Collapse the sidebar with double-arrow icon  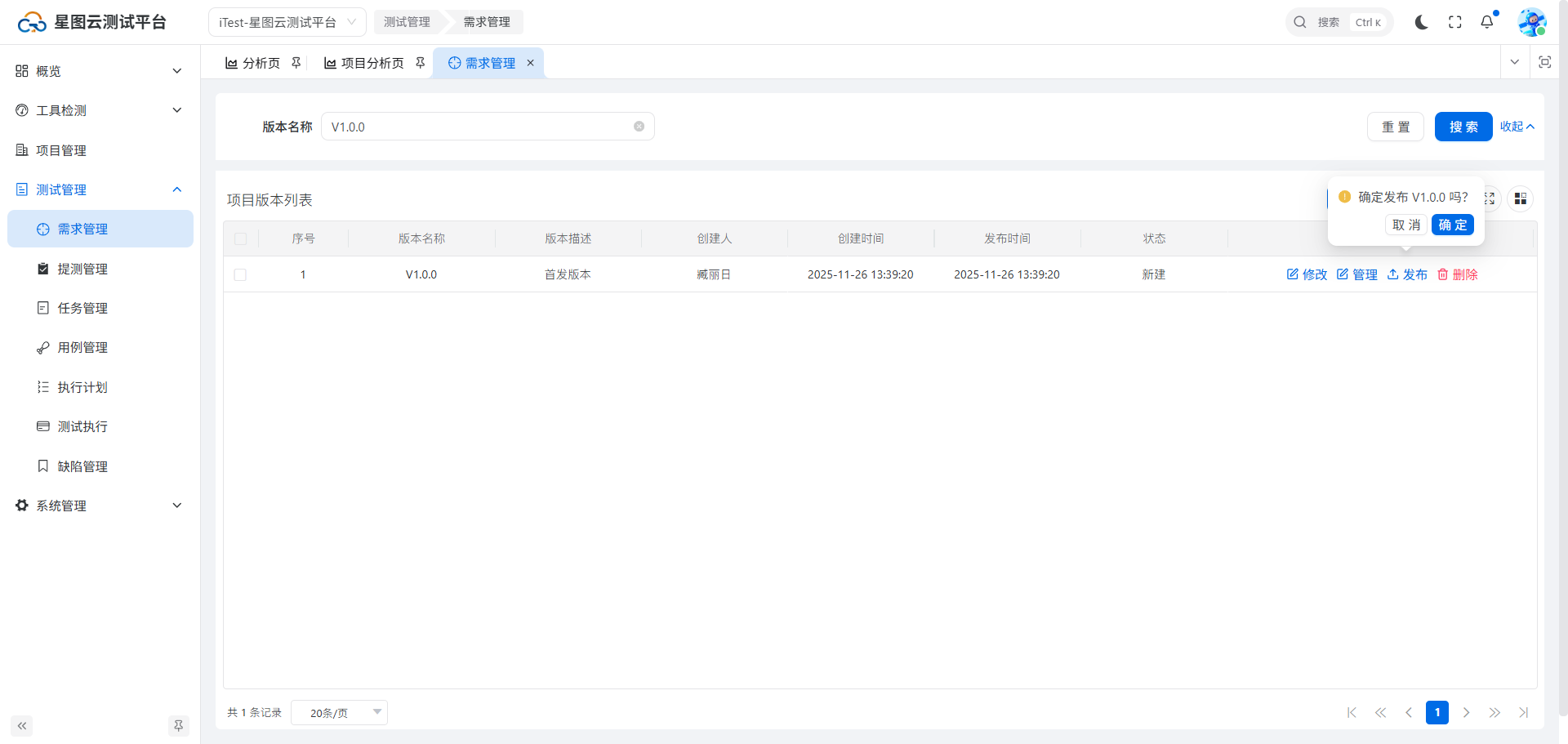click(22, 725)
